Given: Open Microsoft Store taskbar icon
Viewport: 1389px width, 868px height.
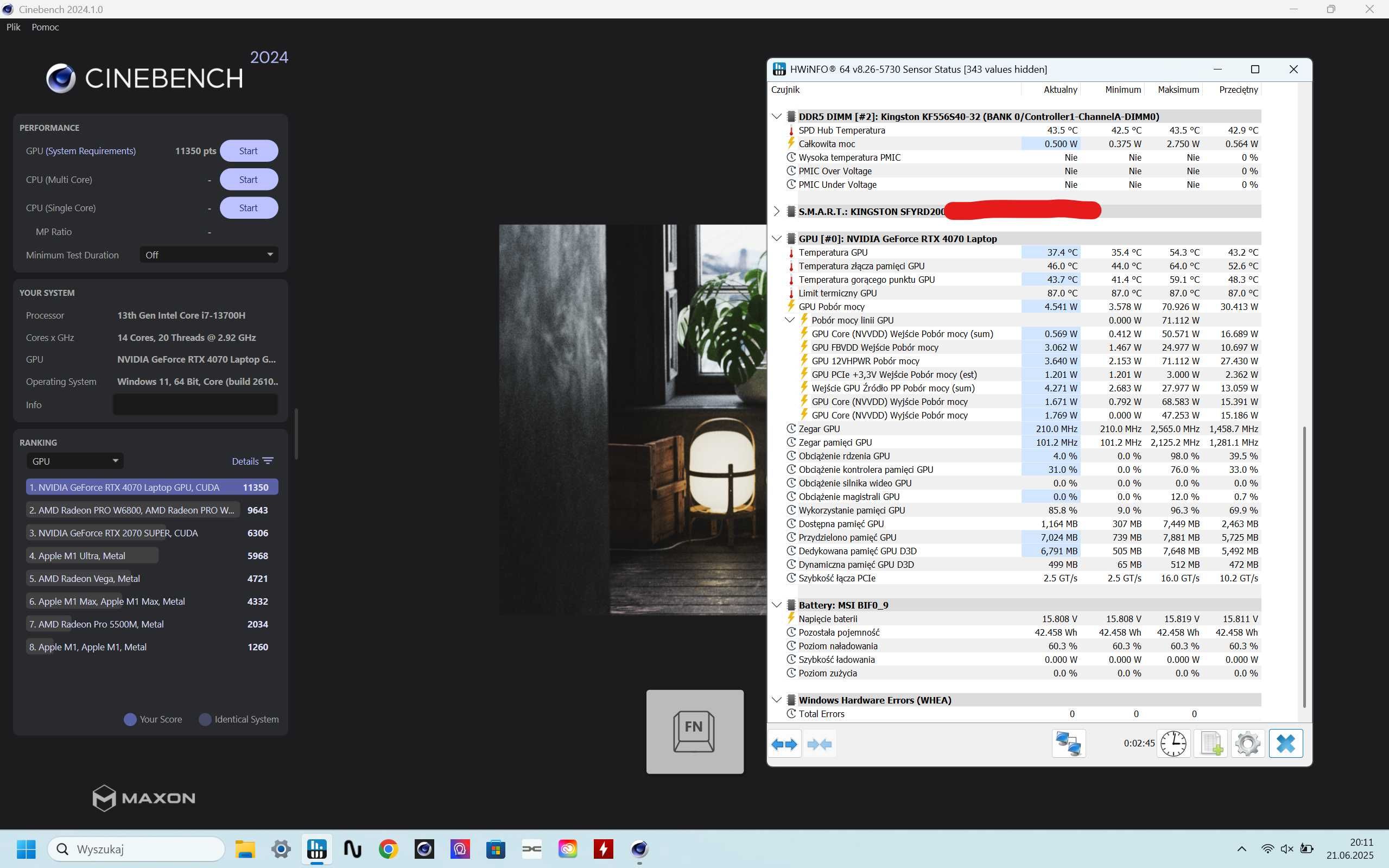Looking at the screenshot, I should [496, 849].
